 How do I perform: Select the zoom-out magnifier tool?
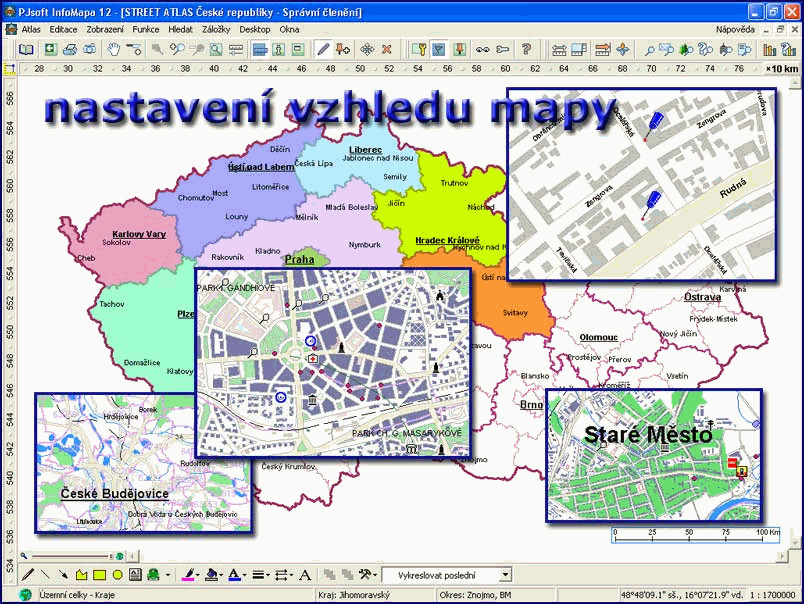[x=197, y=50]
